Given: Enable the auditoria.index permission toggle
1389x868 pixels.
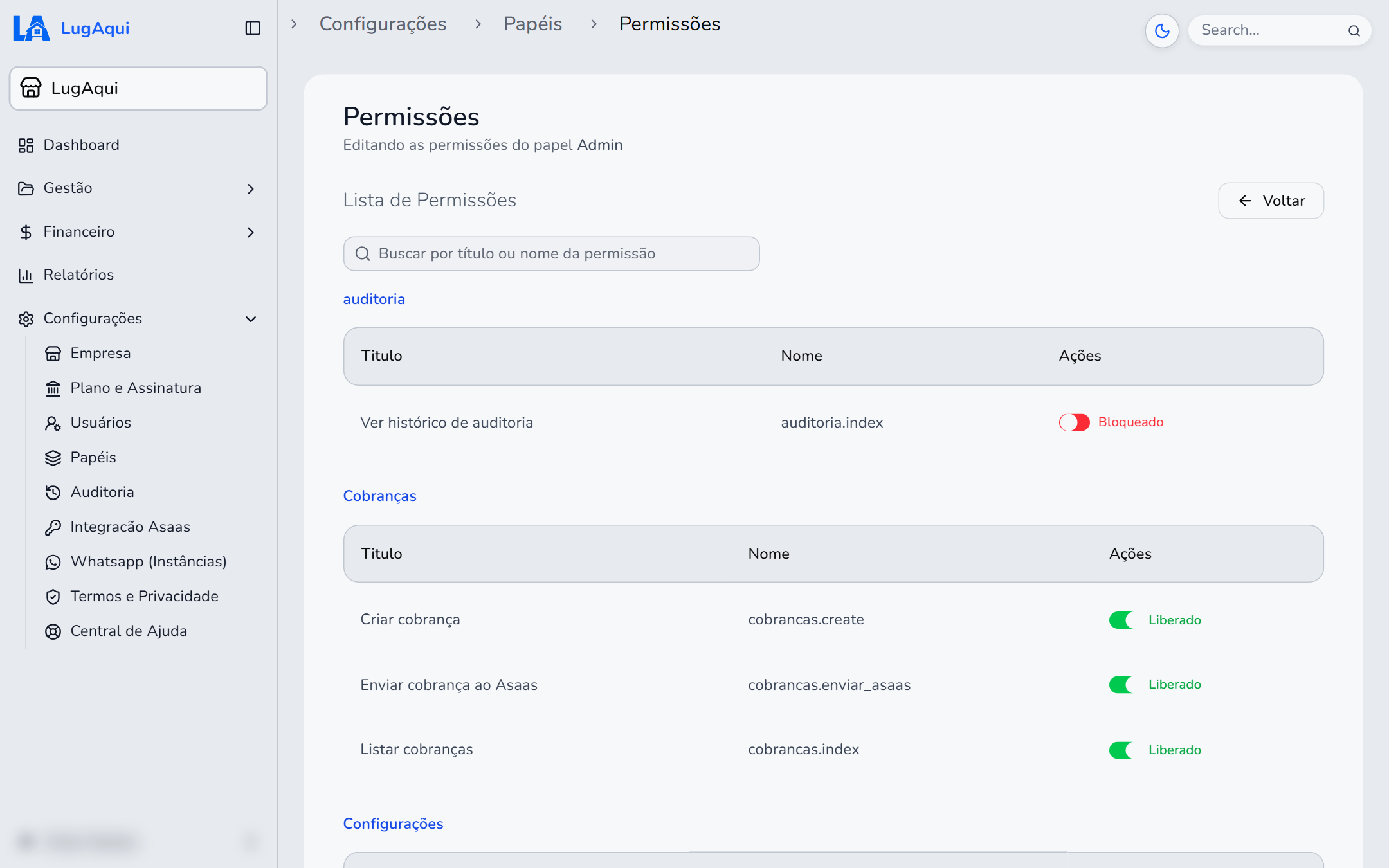Looking at the screenshot, I should (x=1074, y=422).
